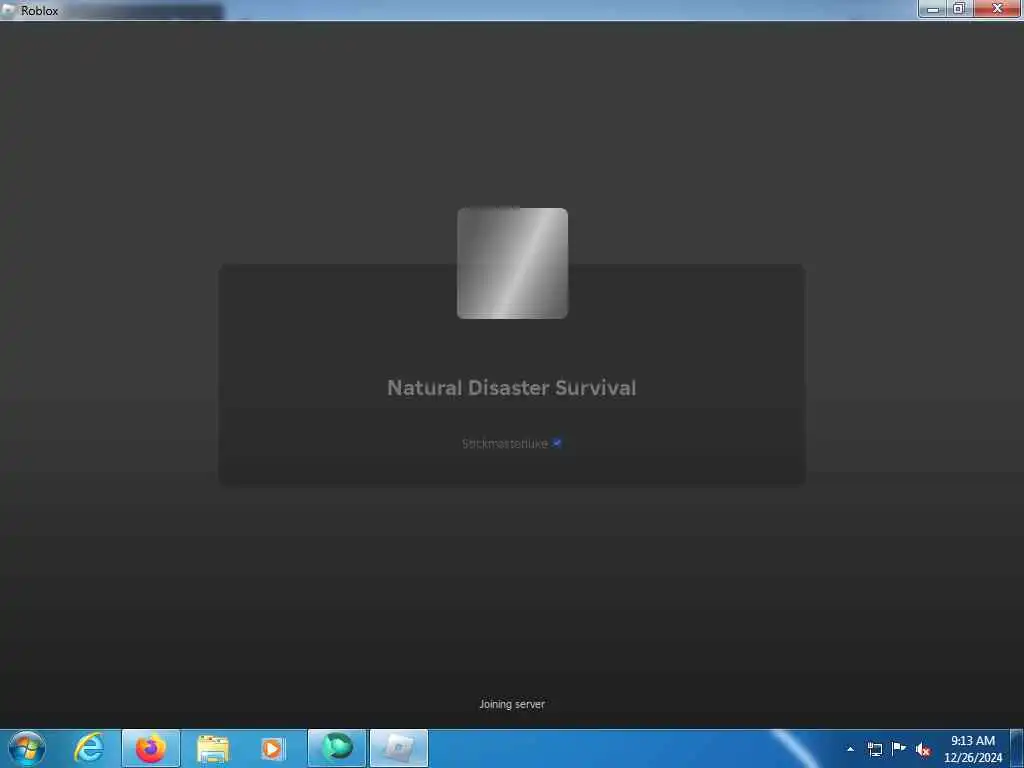Switch to Firefox in the taskbar
This screenshot has height=768, width=1024.
(x=151, y=748)
